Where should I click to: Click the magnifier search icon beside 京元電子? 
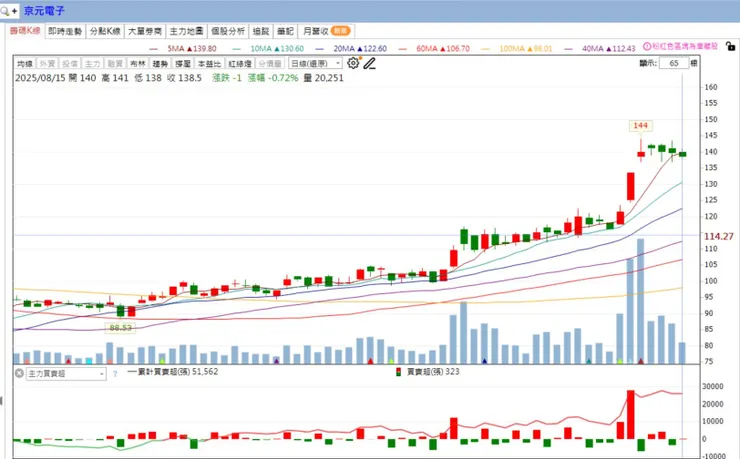5,11
